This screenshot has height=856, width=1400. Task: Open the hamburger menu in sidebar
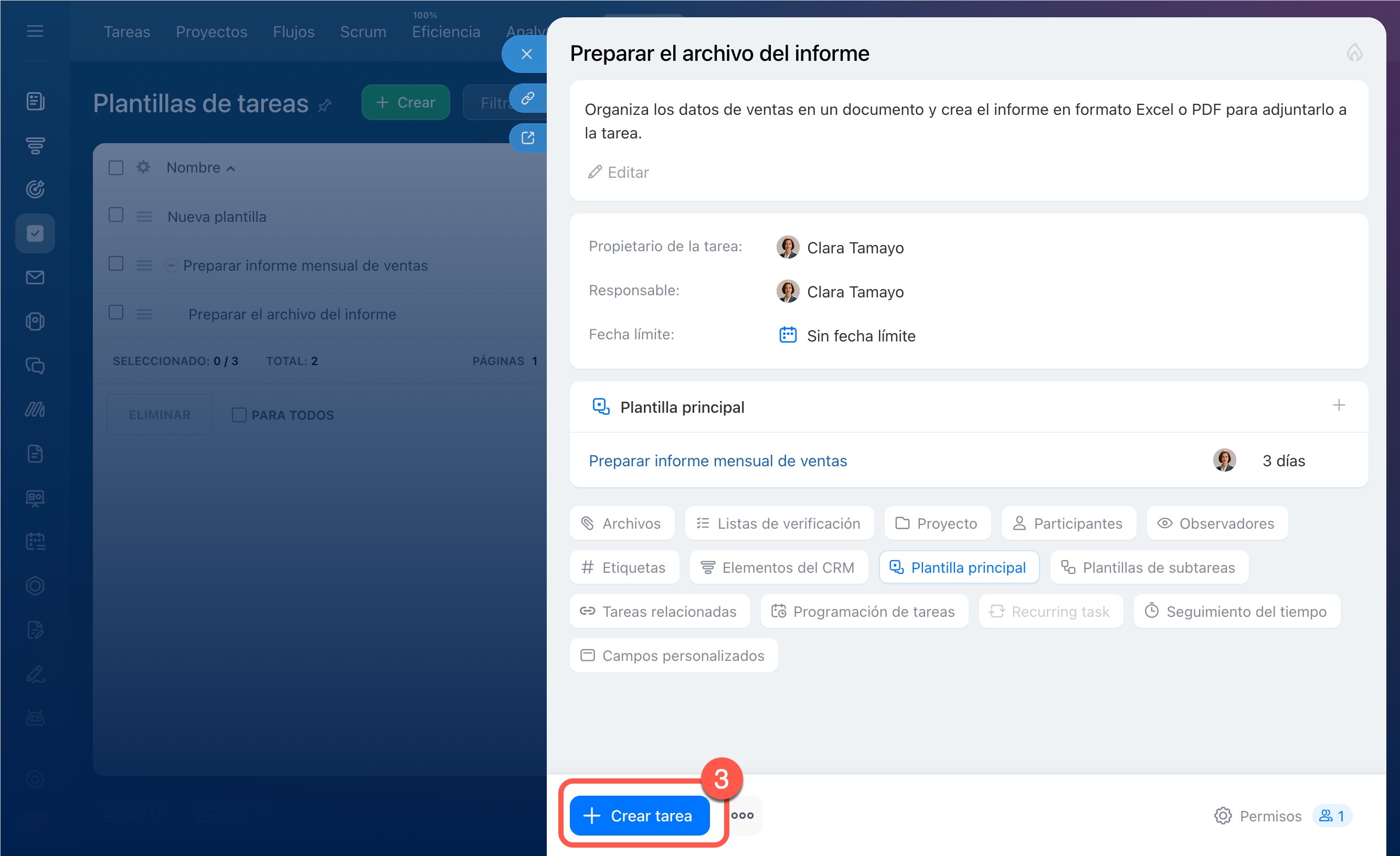click(x=35, y=31)
